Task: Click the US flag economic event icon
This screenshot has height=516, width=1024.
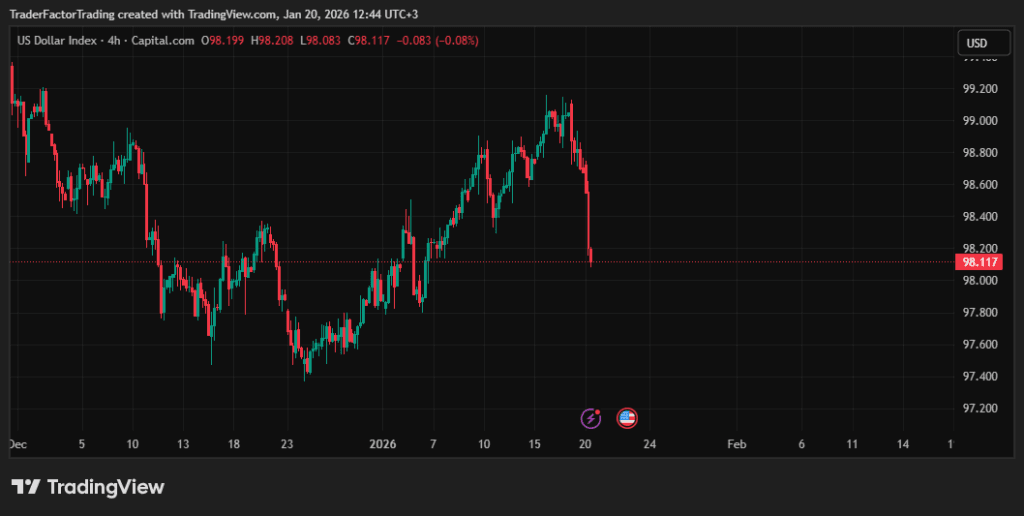Action: (x=627, y=418)
